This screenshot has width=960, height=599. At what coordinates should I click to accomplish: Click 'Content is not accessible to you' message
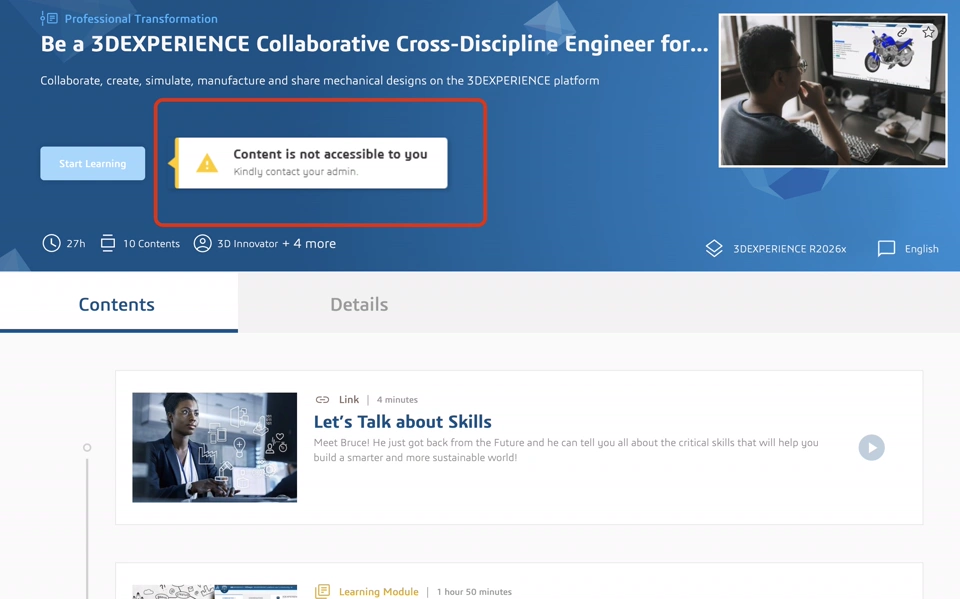coord(330,154)
